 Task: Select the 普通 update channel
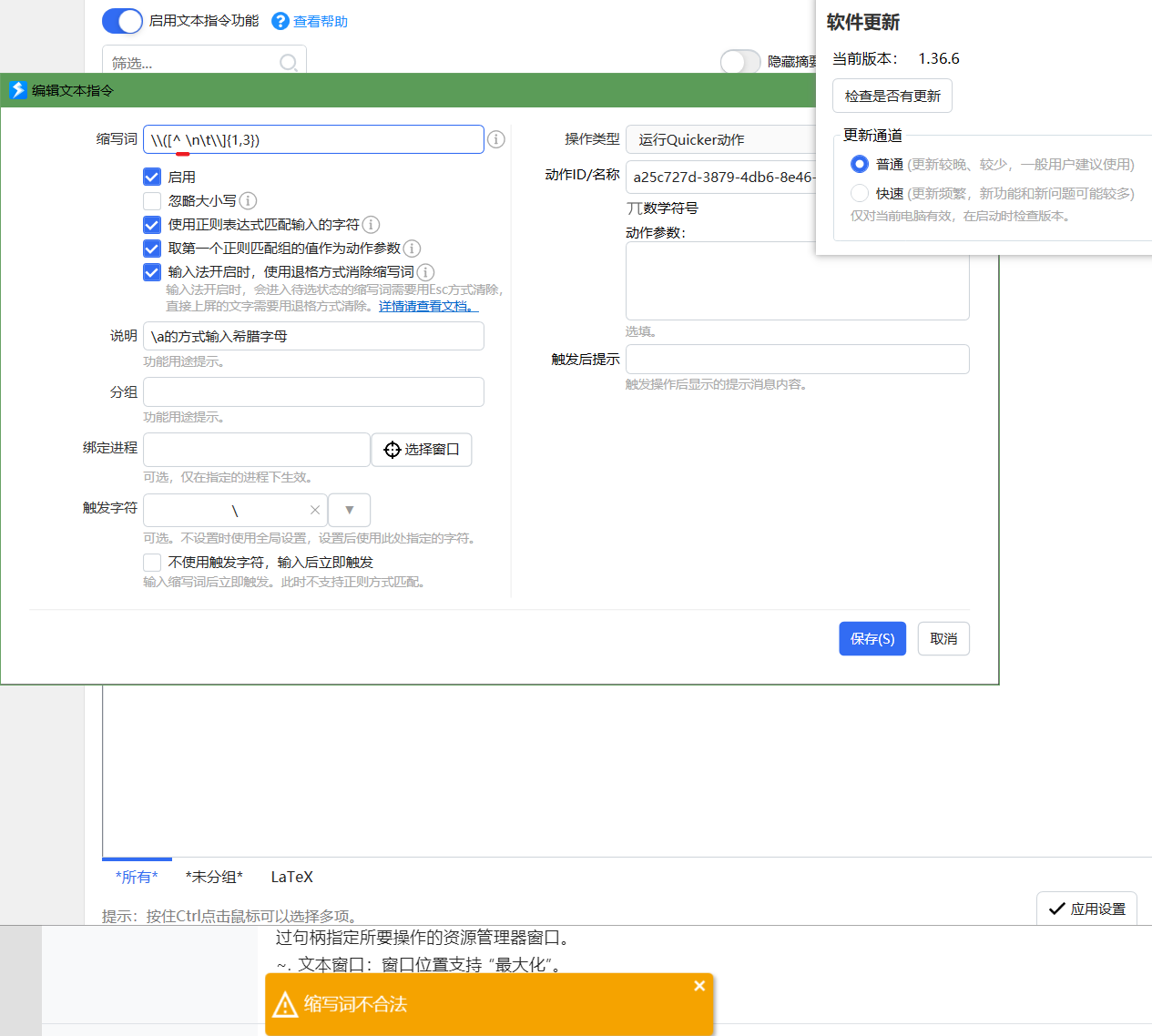coord(860,164)
